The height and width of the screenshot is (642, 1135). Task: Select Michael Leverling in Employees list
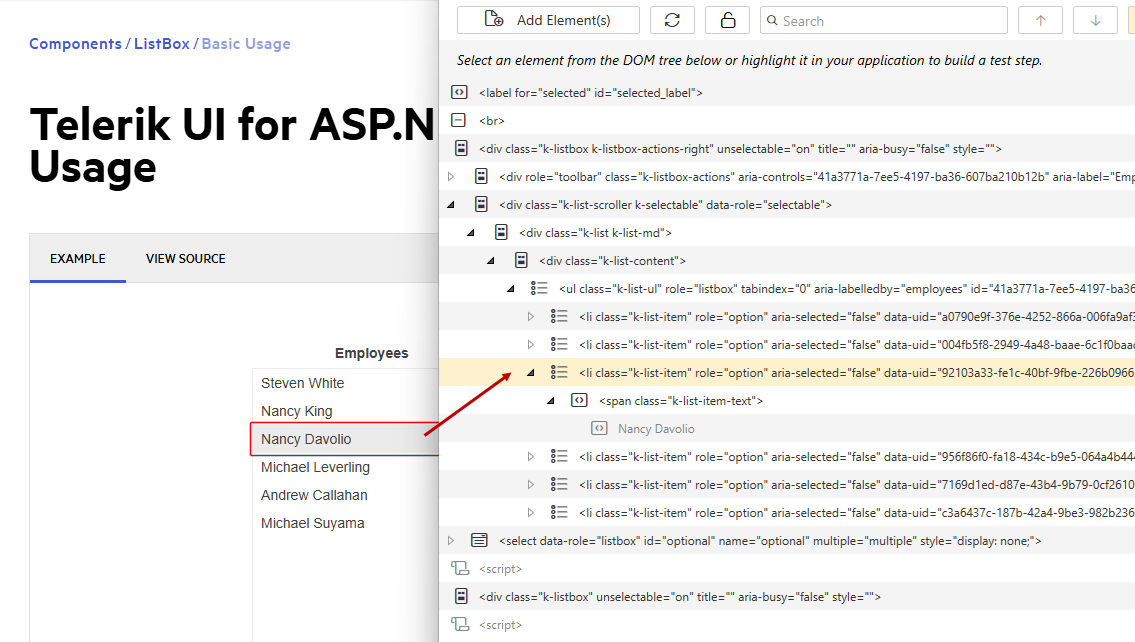pos(315,468)
